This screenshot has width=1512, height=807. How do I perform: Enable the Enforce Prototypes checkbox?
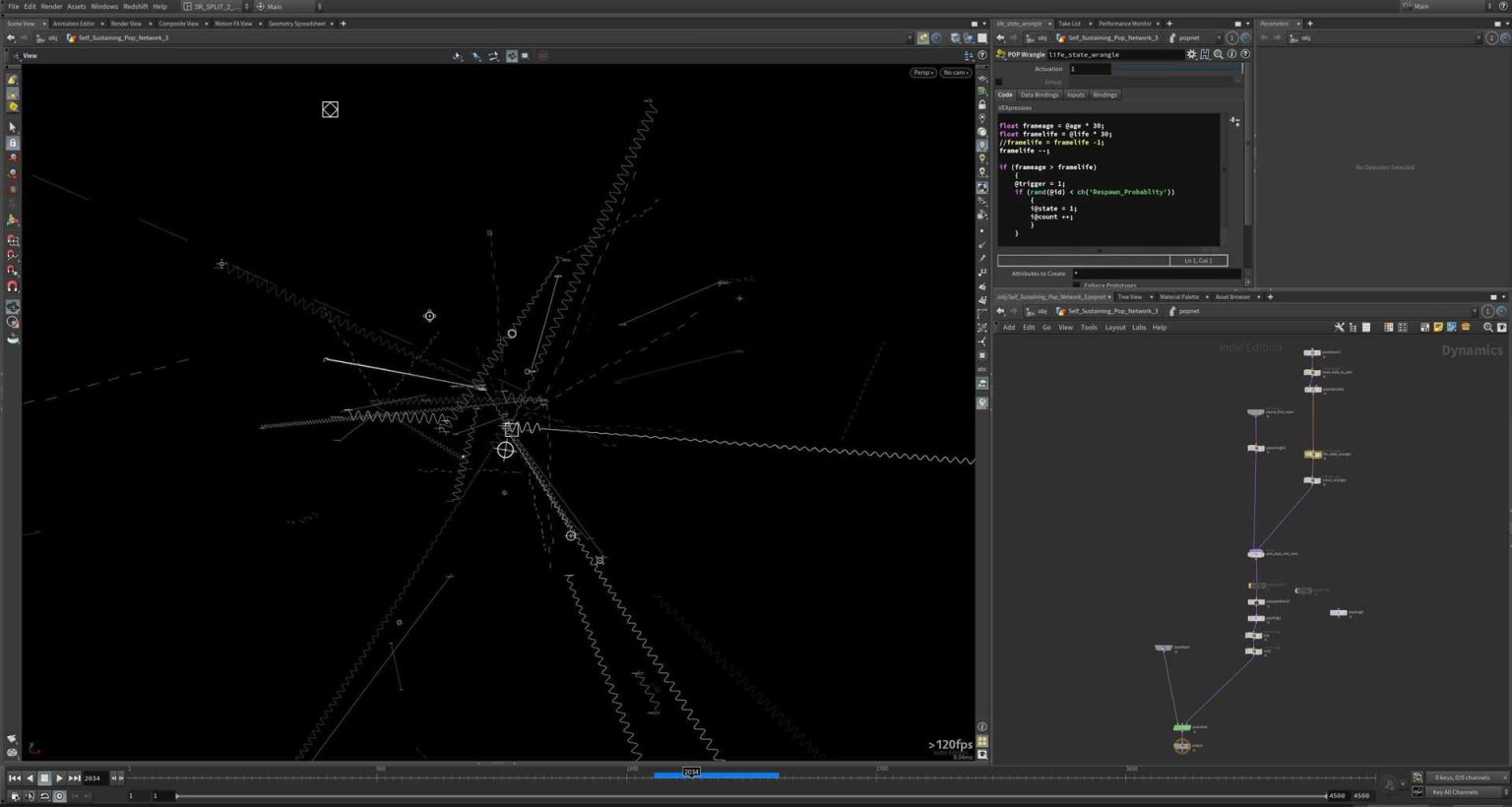pos(1075,285)
